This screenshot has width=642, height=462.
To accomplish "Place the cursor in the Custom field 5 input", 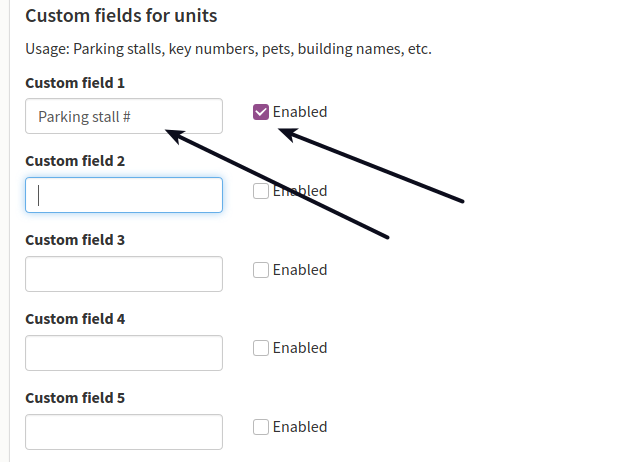I will [x=124, y=432].
